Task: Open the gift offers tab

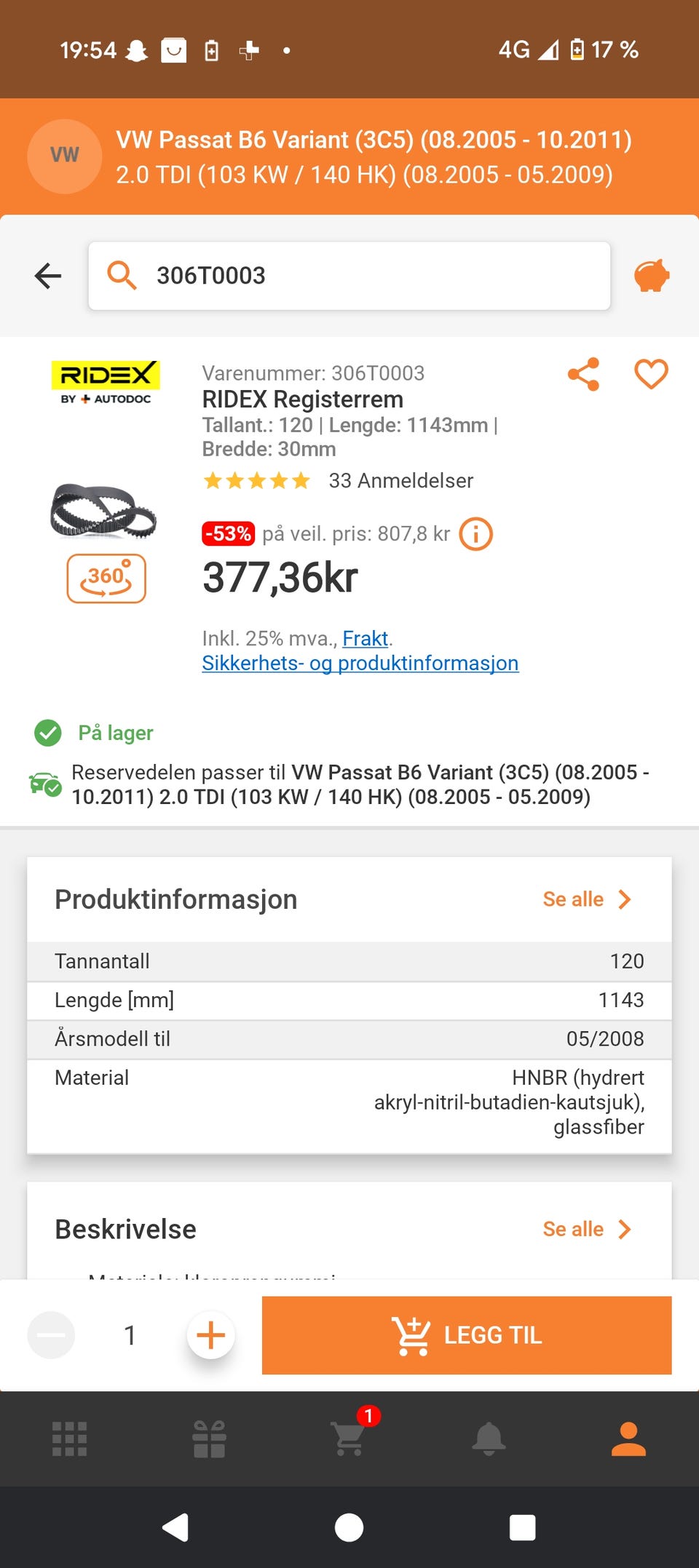Action: point(209,1438)
